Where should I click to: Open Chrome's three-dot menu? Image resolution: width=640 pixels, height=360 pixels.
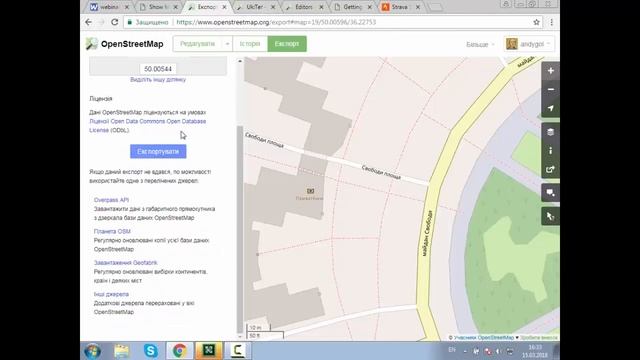(551, 22)
